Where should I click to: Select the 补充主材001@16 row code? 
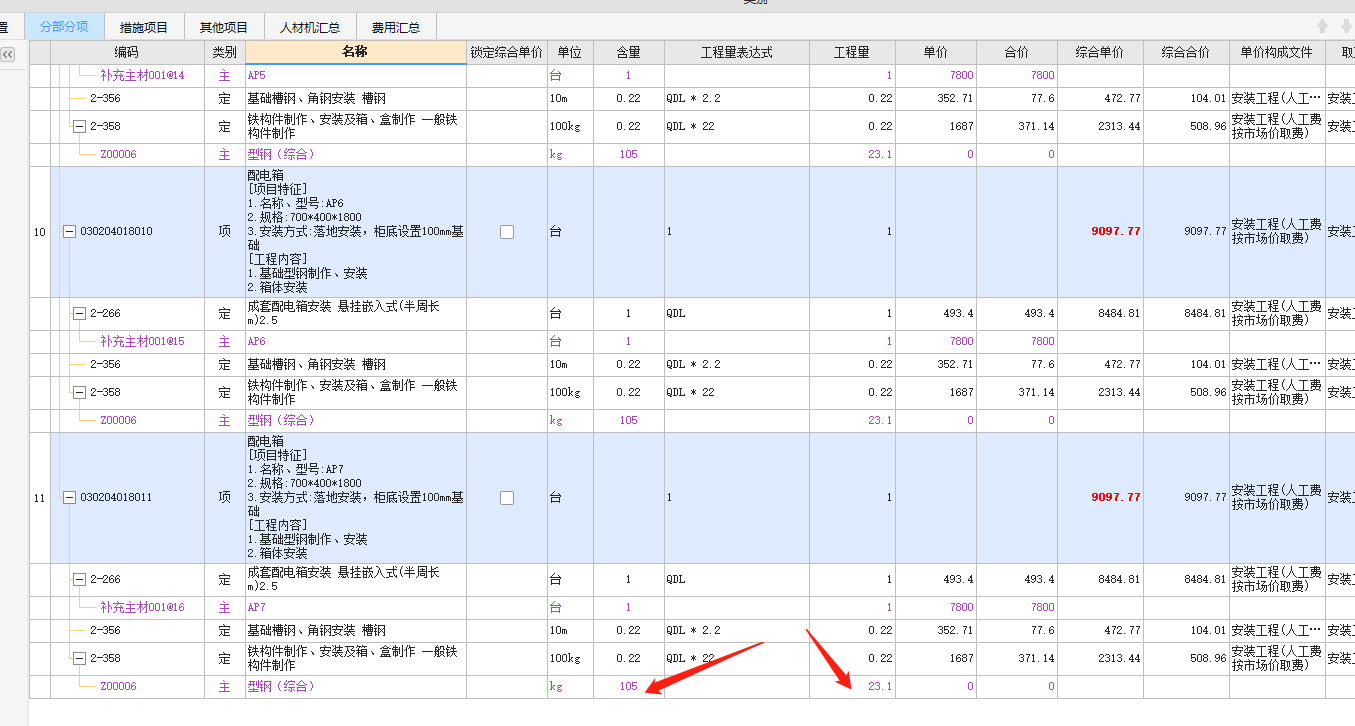pyautogui.click(x=142, y=608)
